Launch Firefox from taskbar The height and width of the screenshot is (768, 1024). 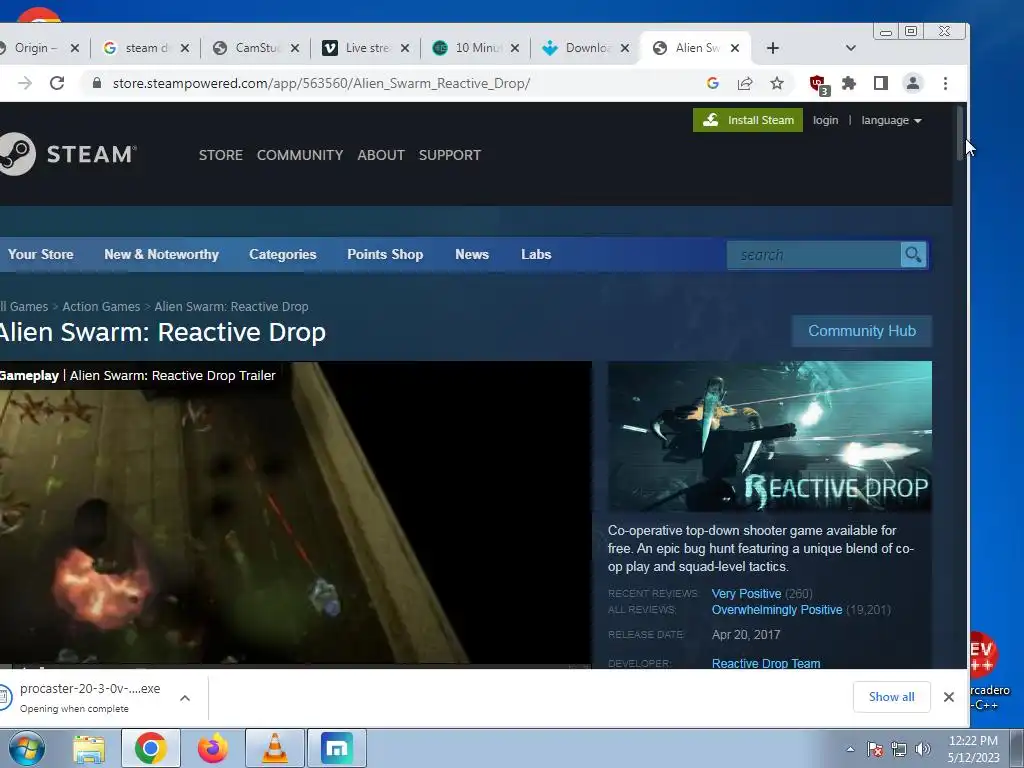coord(213,748)
